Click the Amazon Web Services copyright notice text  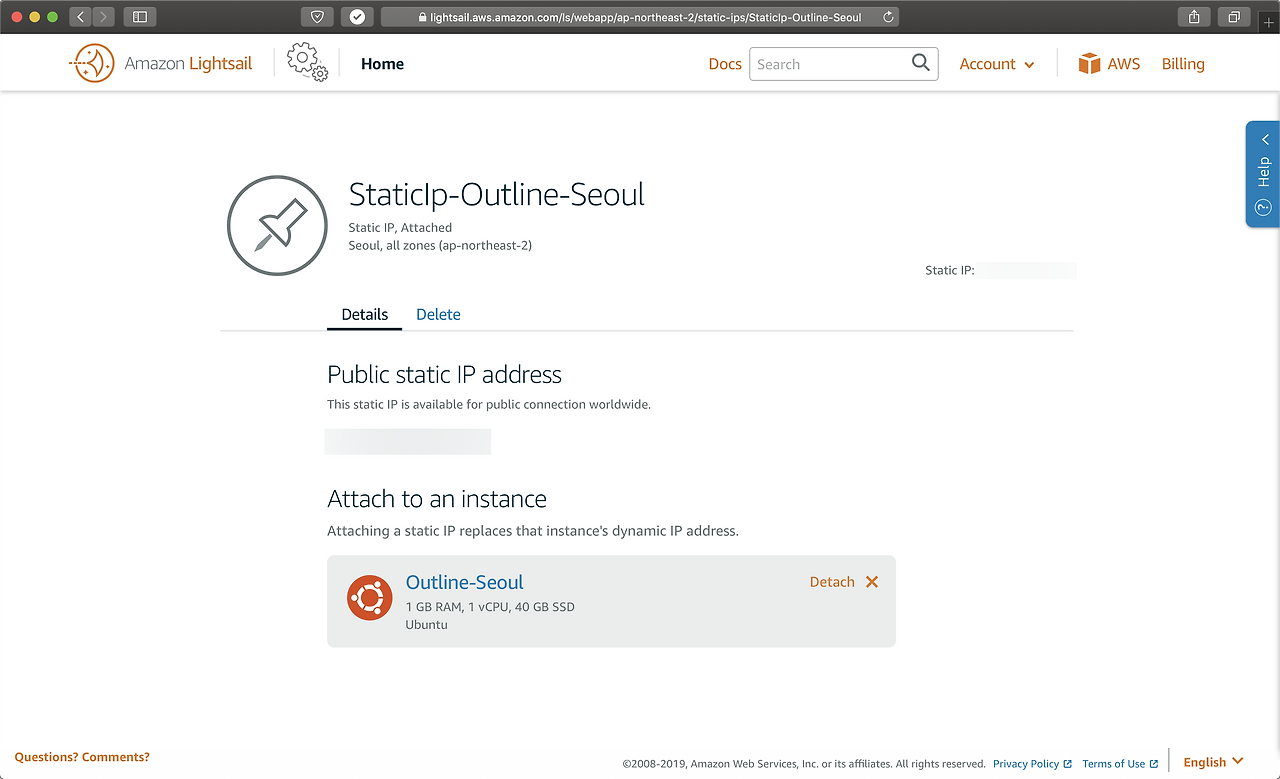(x=804, y=764)
